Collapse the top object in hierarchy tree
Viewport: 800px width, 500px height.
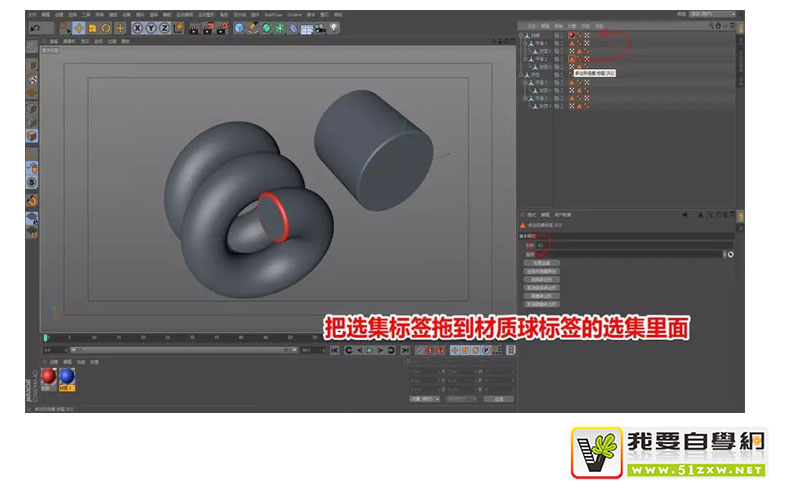[522, 35]
